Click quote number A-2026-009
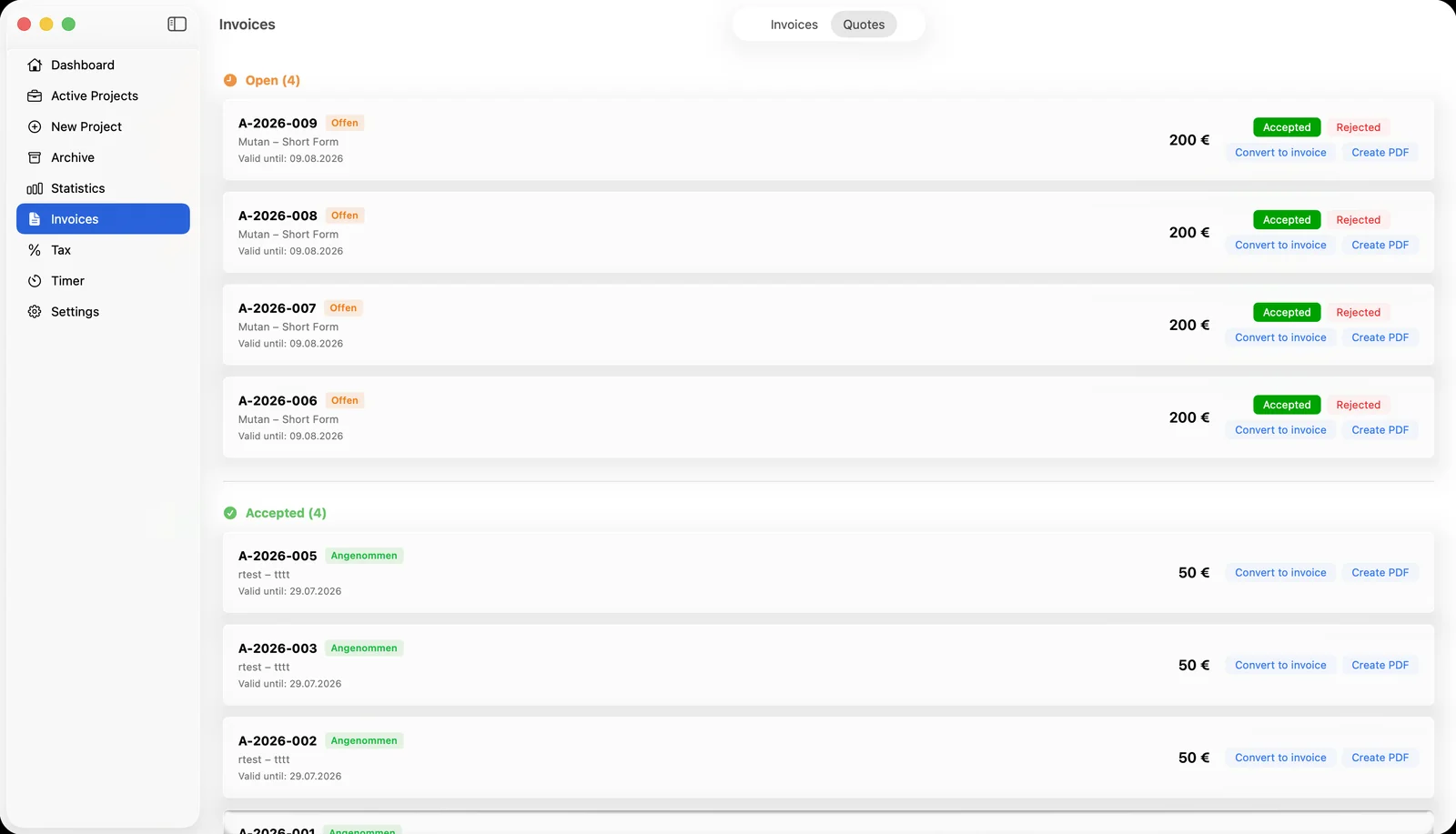1456x834 pixels. point(278,123)
